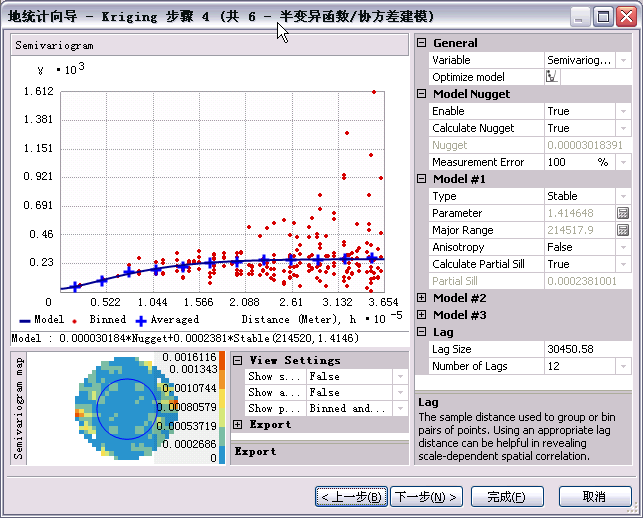Screen dimensions: 643x518
Task: Click the Binned legend entry
Action: click(x=99, y=319)
